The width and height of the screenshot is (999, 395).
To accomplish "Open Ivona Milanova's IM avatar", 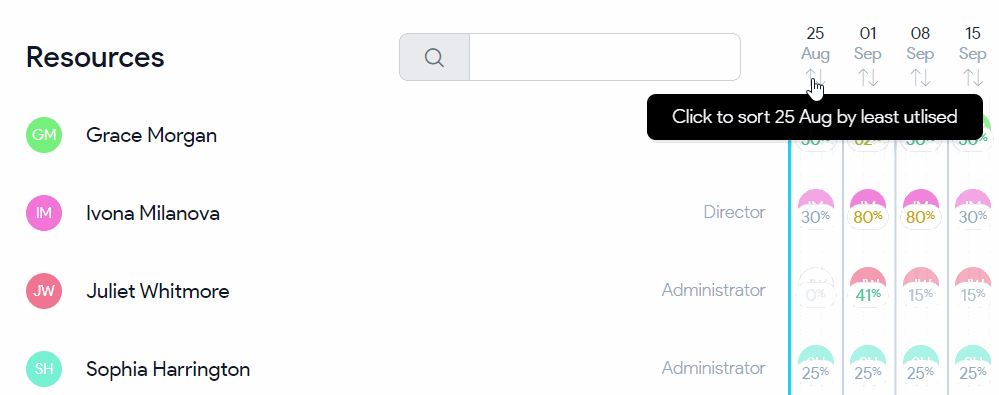I will [43, 213].
